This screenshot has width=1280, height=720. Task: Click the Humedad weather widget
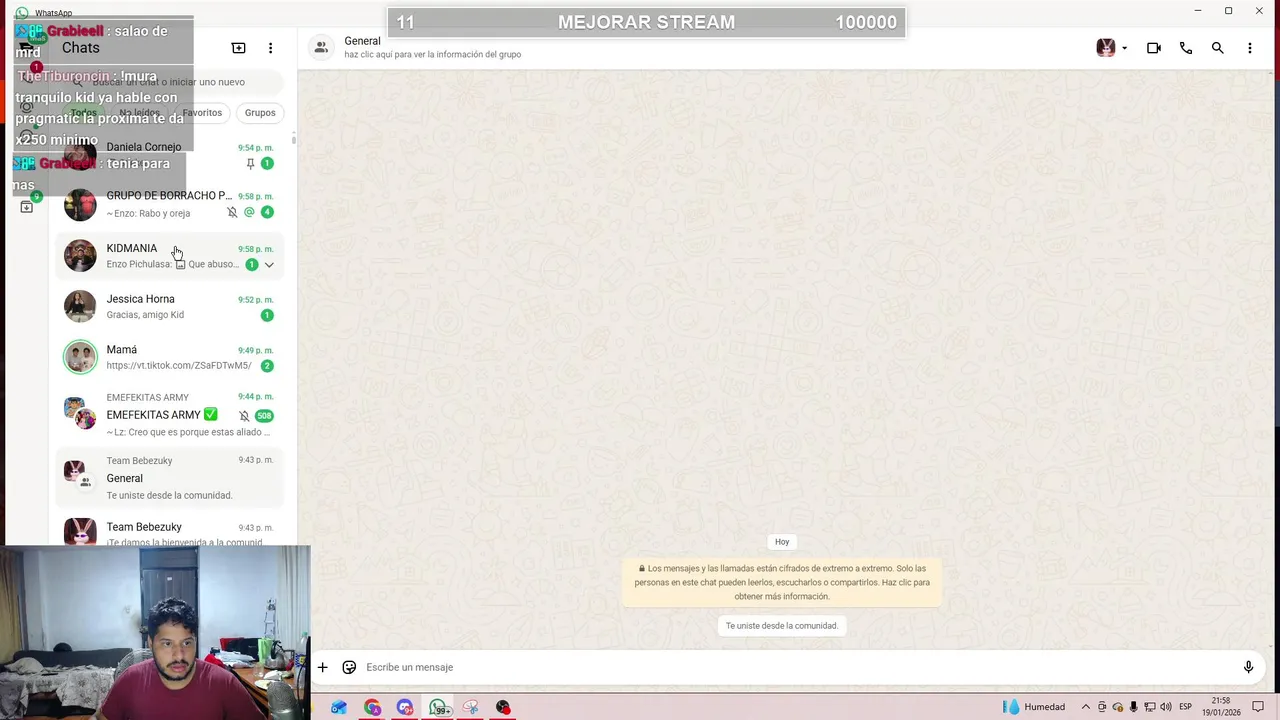pos(1034,707)
